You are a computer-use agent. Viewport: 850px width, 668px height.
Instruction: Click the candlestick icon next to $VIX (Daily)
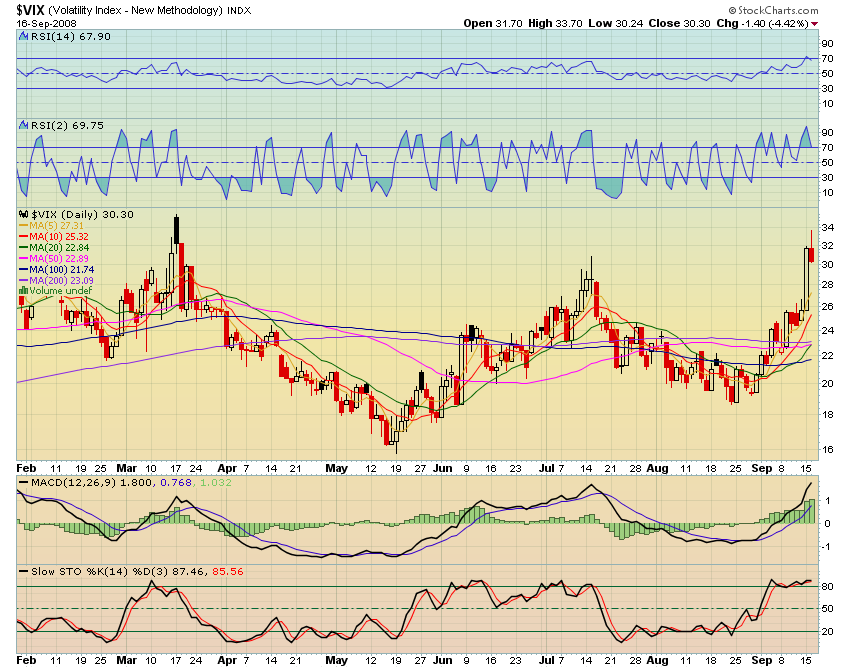click(x=23, y=214)
